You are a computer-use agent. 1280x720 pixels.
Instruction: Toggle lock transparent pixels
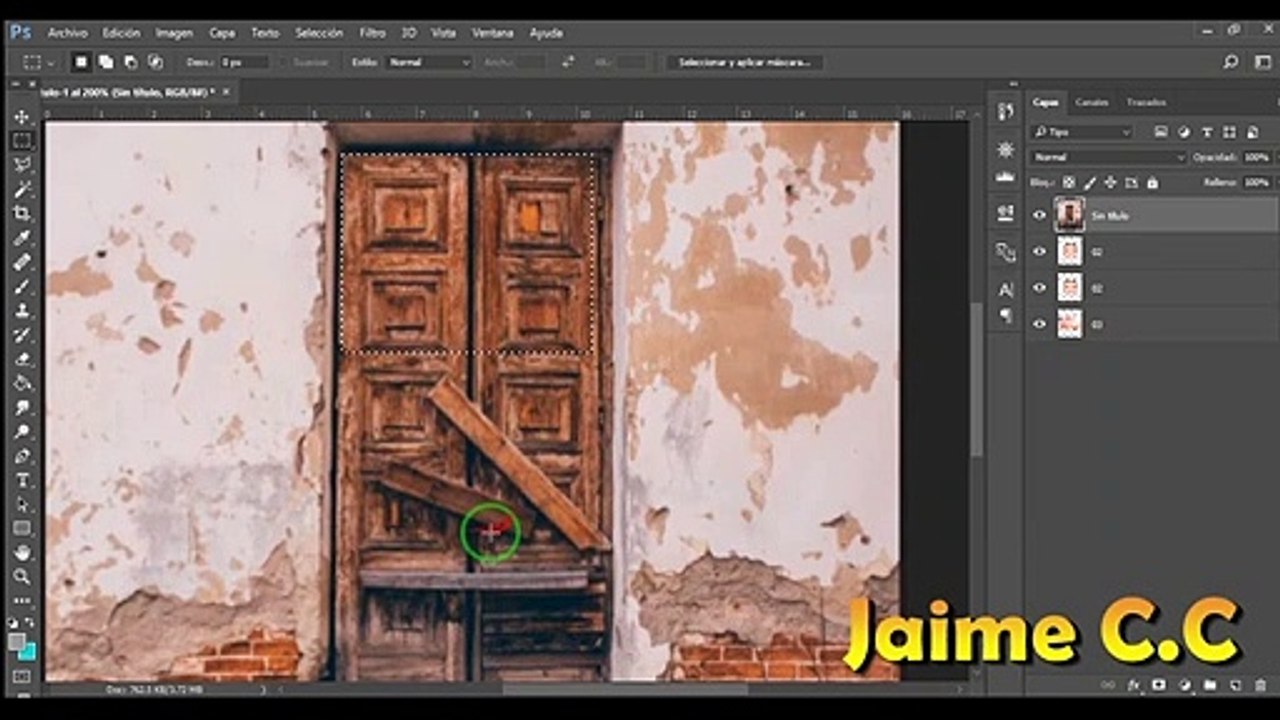point(1069,183)
